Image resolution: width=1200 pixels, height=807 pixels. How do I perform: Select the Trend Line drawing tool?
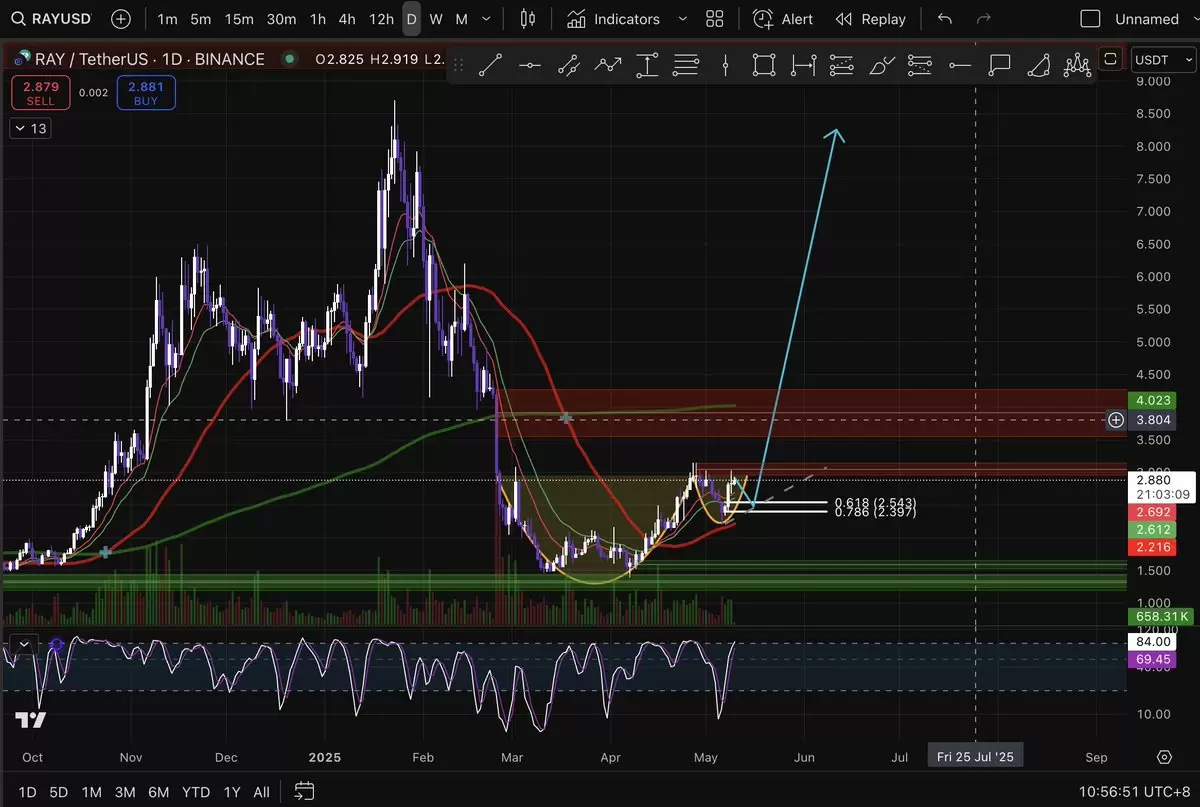pyautogui.click(x=490, y=66)
